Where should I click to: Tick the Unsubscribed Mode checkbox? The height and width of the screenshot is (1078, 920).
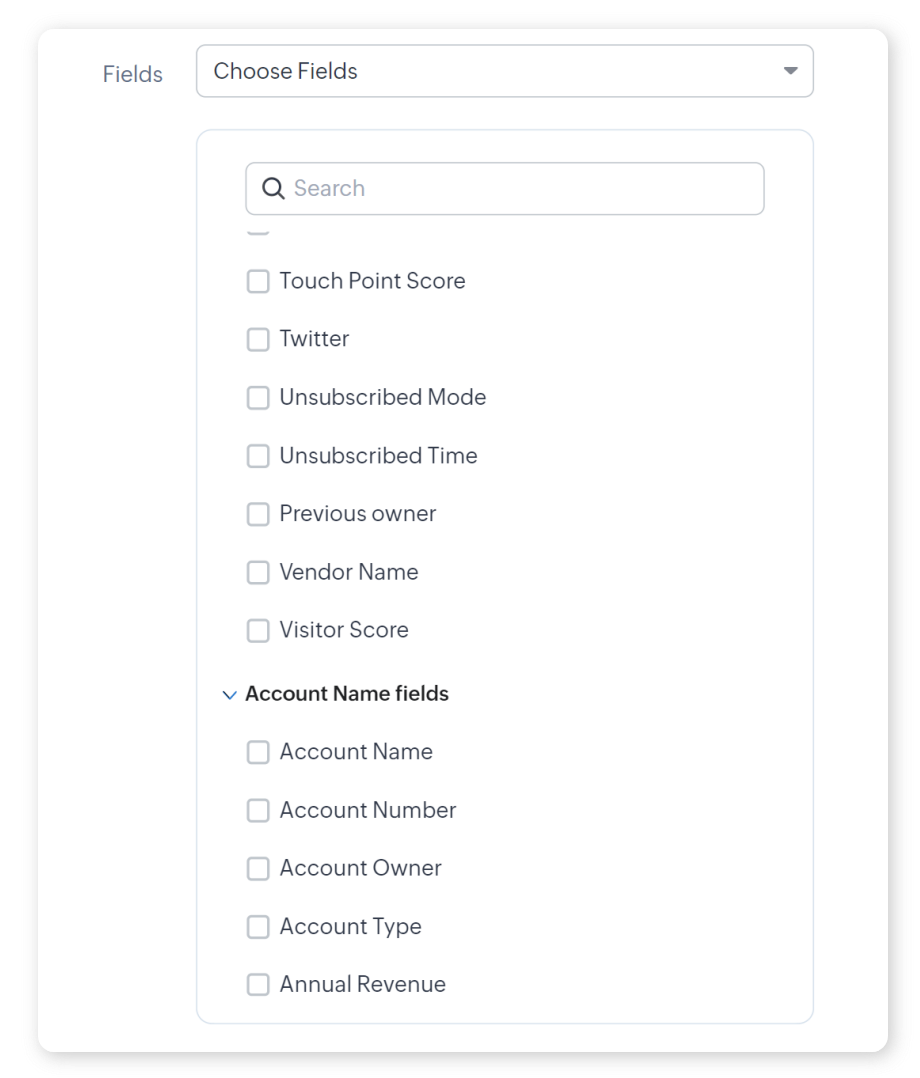coord(258,397)
